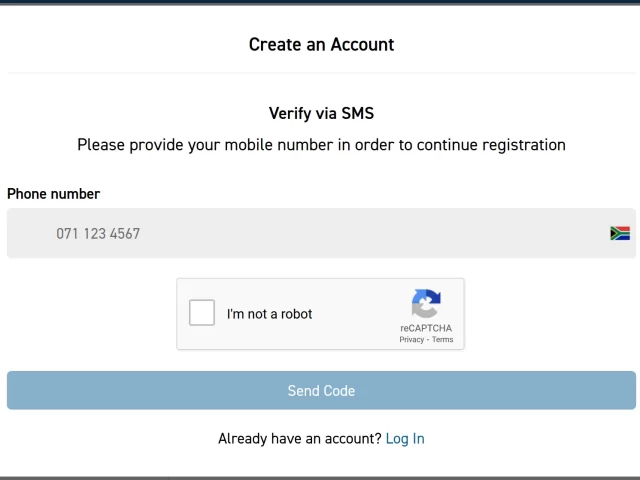Open the South African flag country selector
The width and height of the screenshot is (640, 480).
click(x=620, y=233)
